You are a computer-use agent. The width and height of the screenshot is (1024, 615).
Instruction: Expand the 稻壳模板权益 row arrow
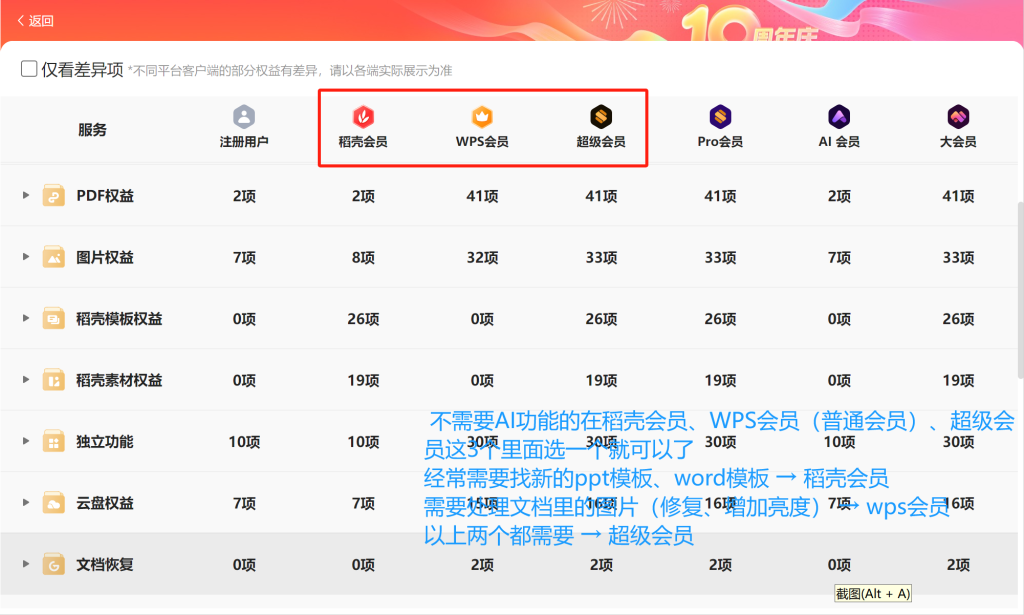click(25, 318)
